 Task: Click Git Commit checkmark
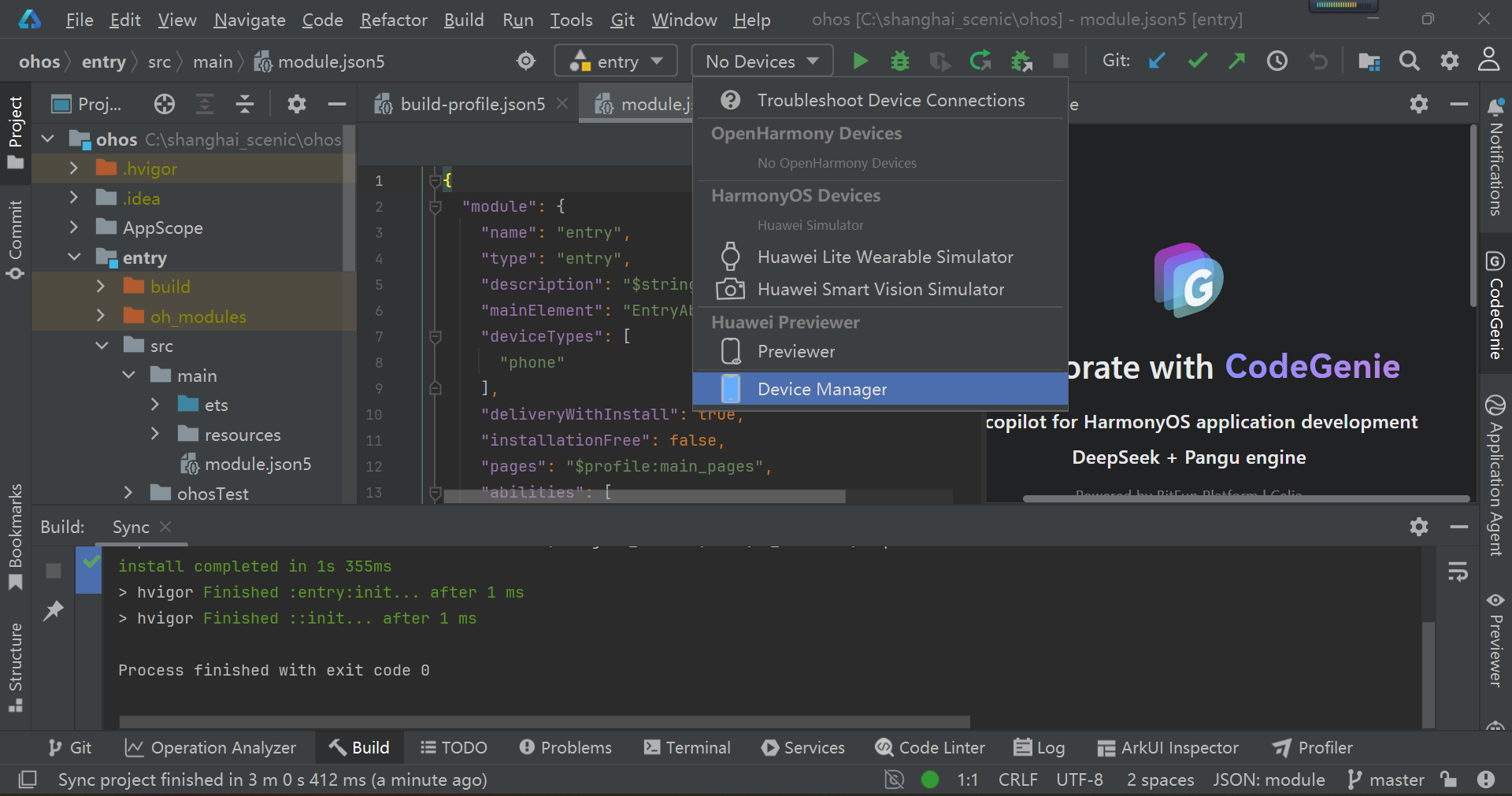tap(1198, 61)
